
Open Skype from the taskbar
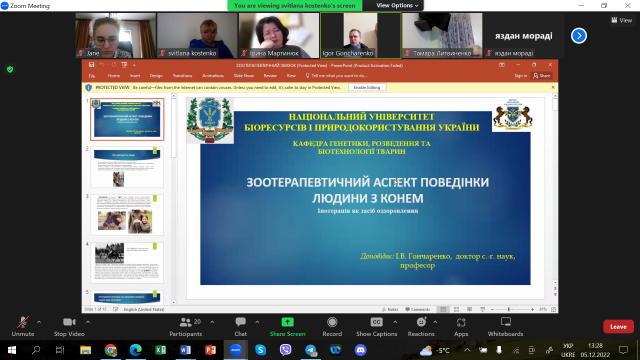260,350
